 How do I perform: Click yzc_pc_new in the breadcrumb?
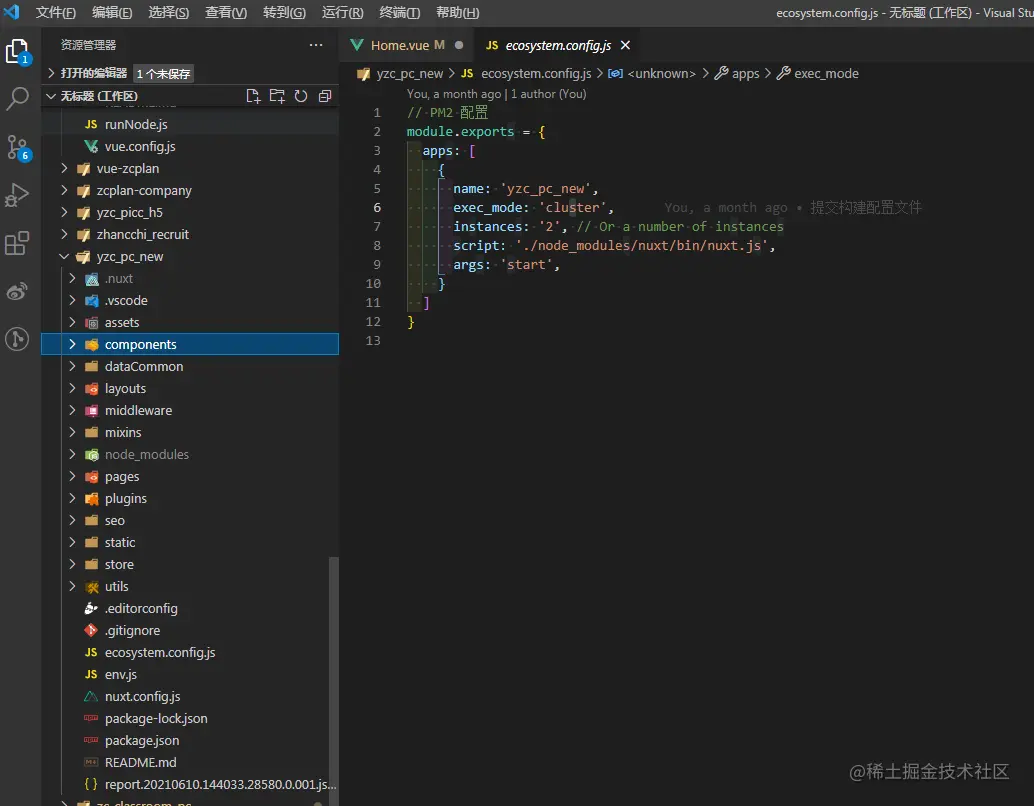point(410,73)
